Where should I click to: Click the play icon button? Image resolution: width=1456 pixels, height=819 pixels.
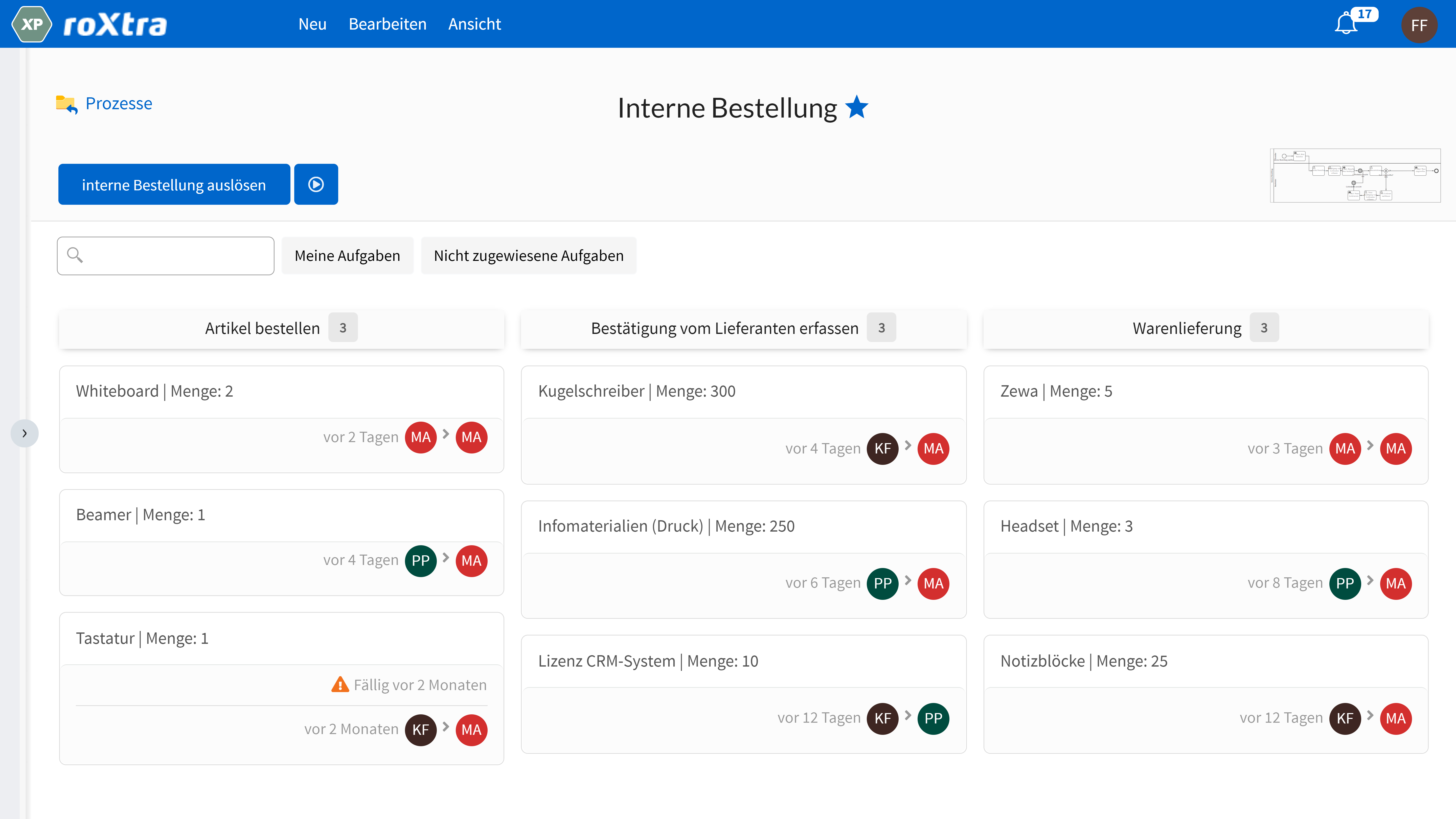[x=316, y=184]
